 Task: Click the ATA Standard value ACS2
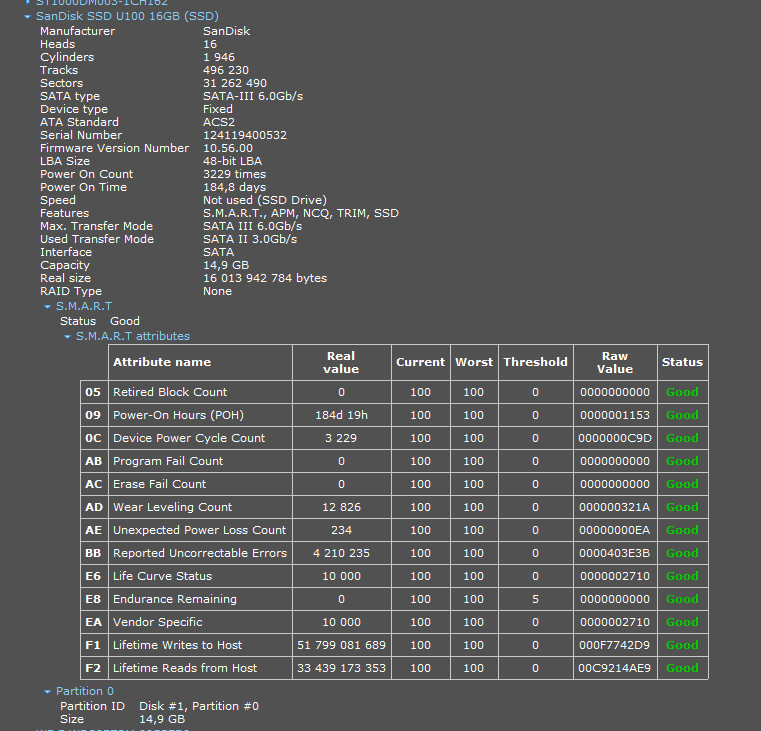219,122
